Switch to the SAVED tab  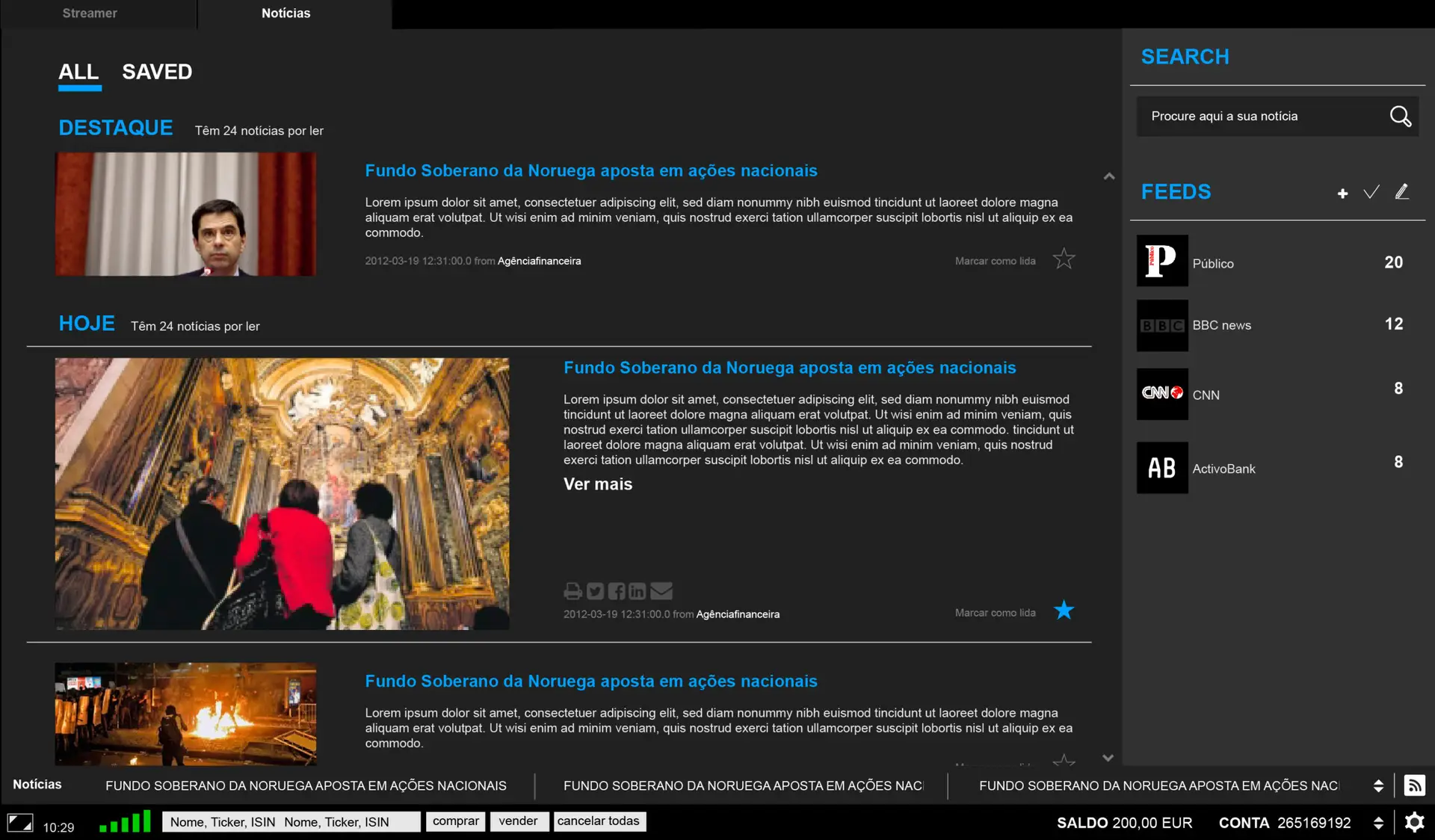pos(157,72)
